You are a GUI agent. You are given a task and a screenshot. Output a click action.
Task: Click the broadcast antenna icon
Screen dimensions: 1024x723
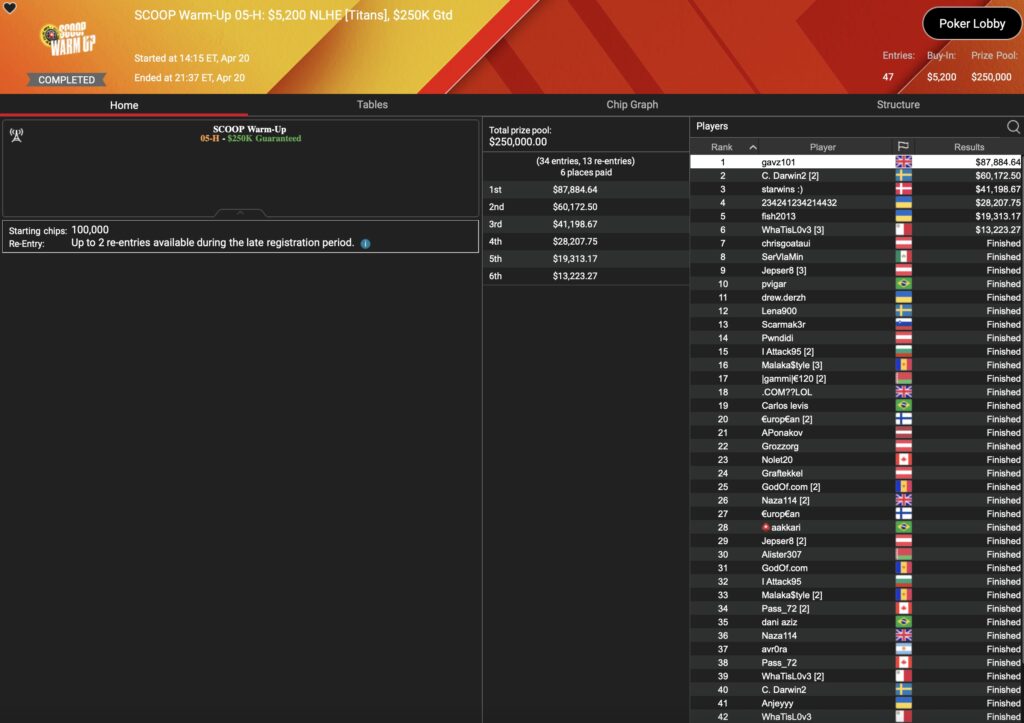pos(16,135)
